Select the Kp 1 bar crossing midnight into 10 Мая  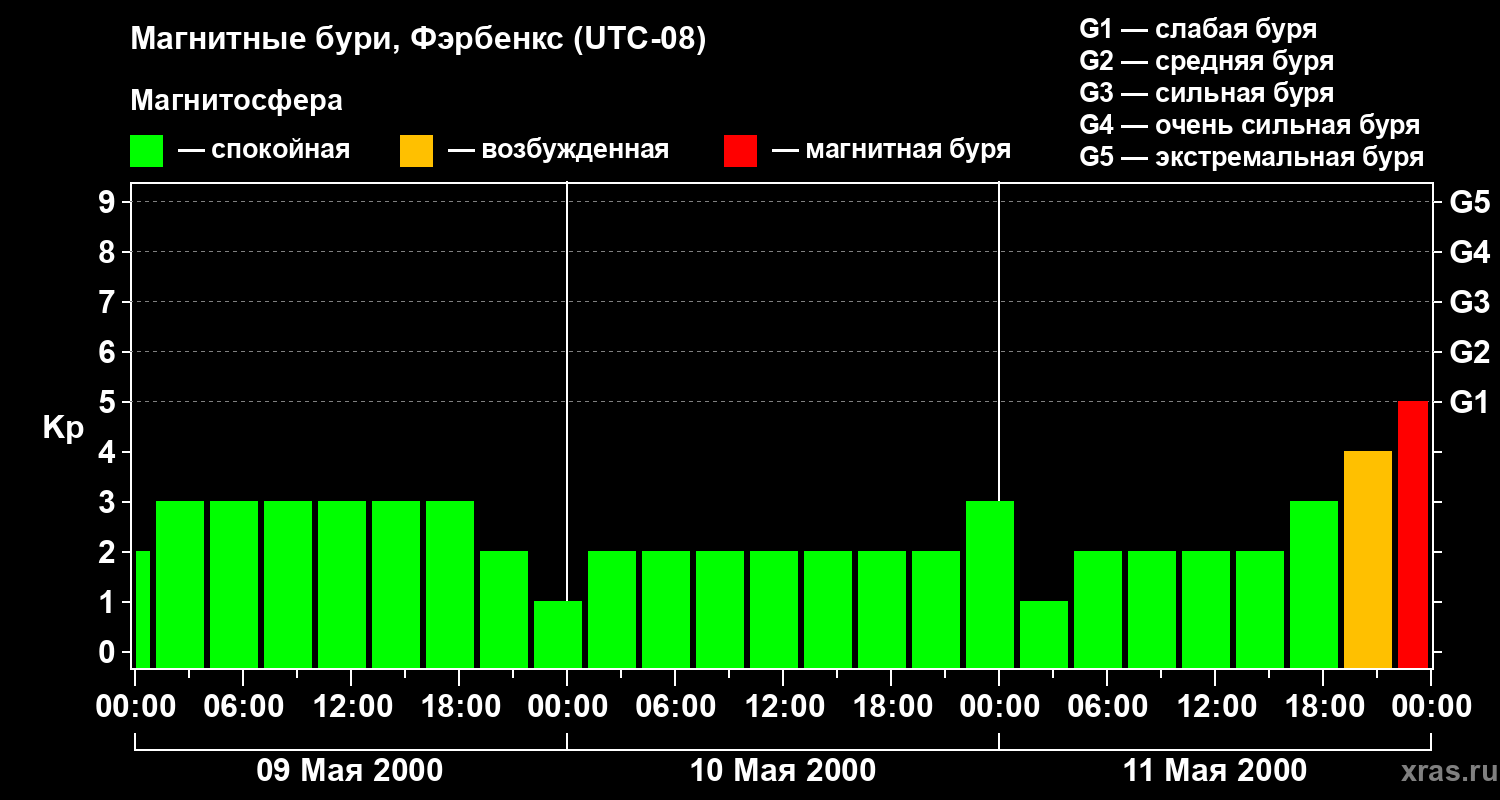558,634
